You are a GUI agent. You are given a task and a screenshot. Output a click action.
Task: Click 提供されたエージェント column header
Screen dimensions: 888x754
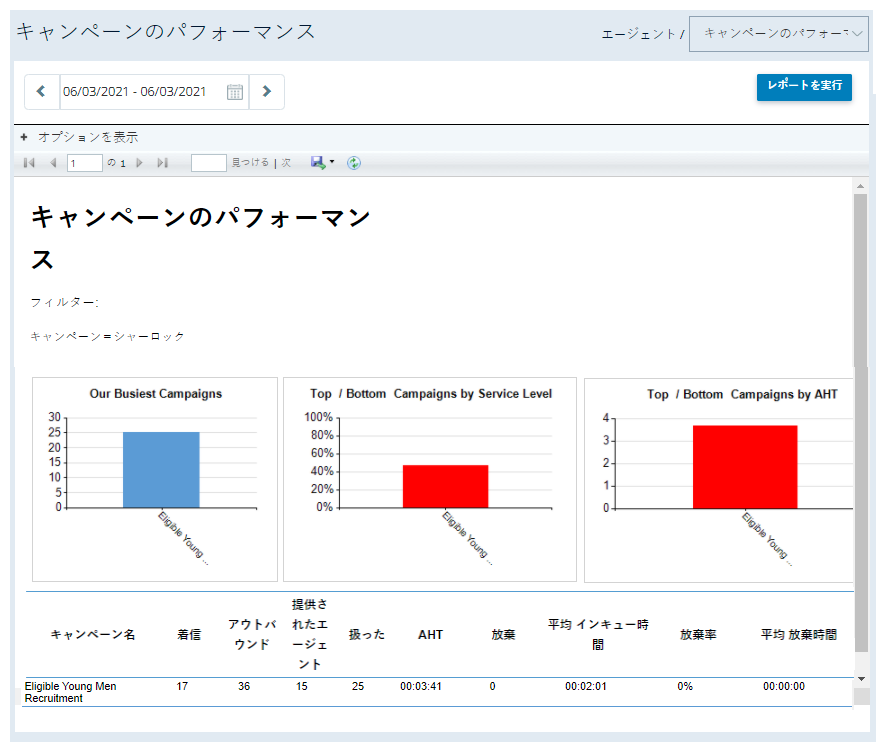pos(310,634)
